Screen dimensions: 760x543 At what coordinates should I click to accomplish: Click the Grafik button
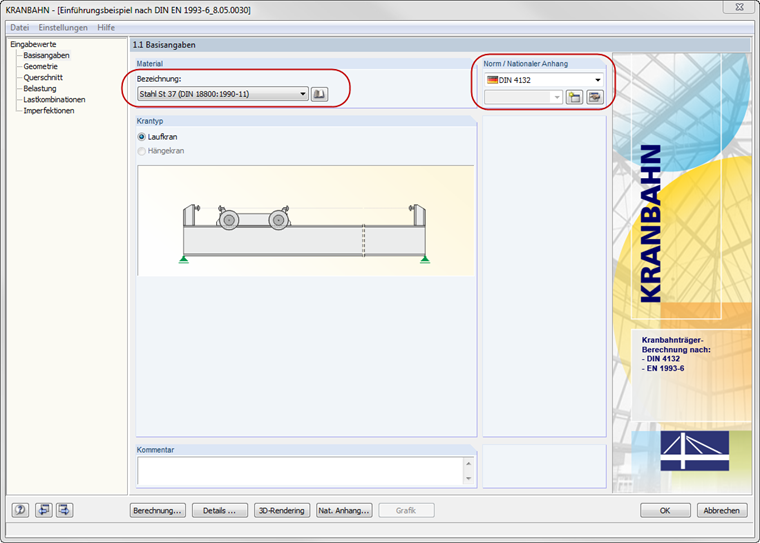(406, 511)
